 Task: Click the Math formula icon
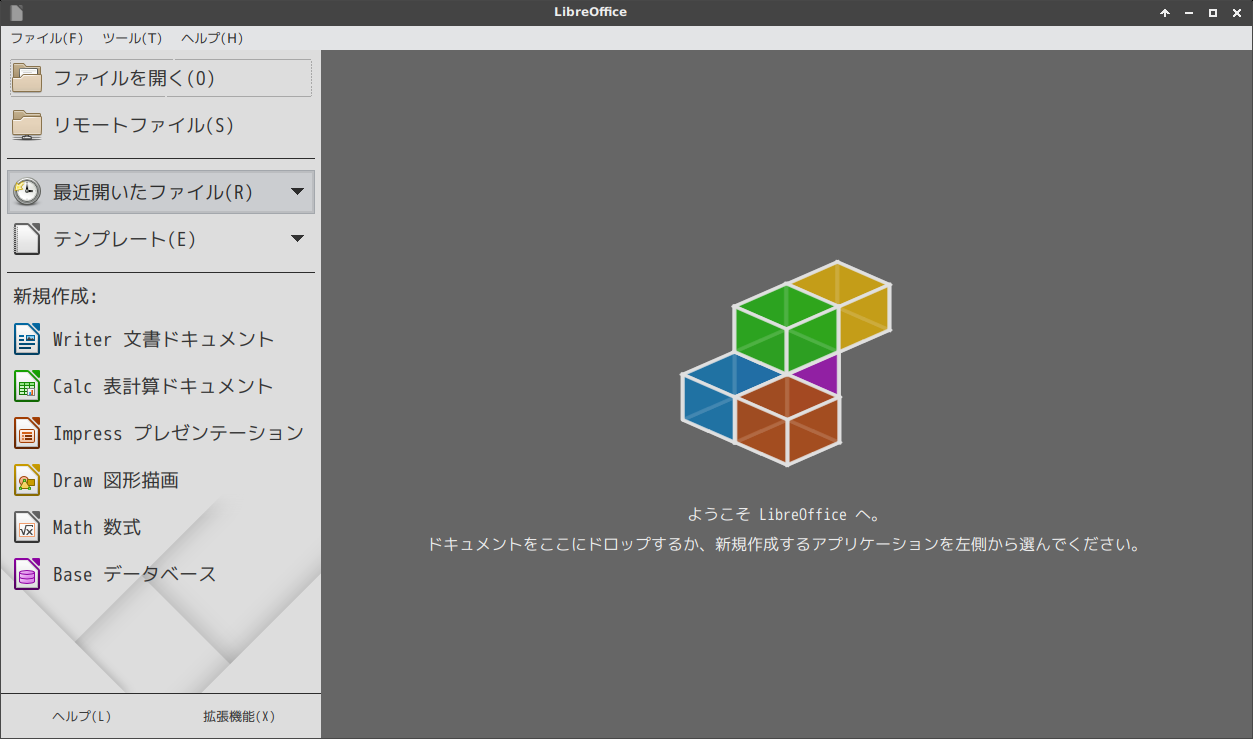pyautogui.click(x=27, y=527)
